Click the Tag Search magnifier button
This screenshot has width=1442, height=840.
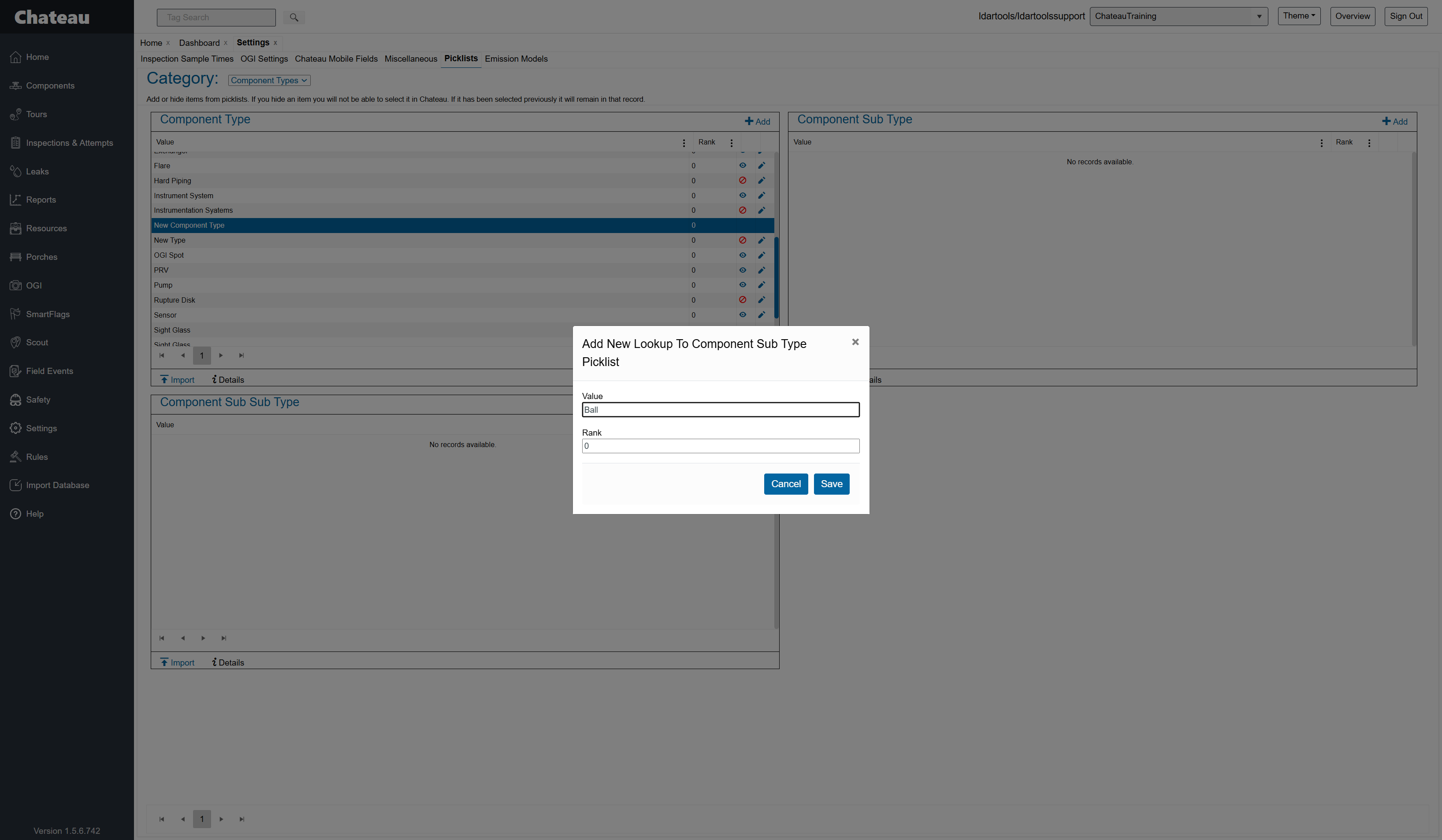coord(294,17)
